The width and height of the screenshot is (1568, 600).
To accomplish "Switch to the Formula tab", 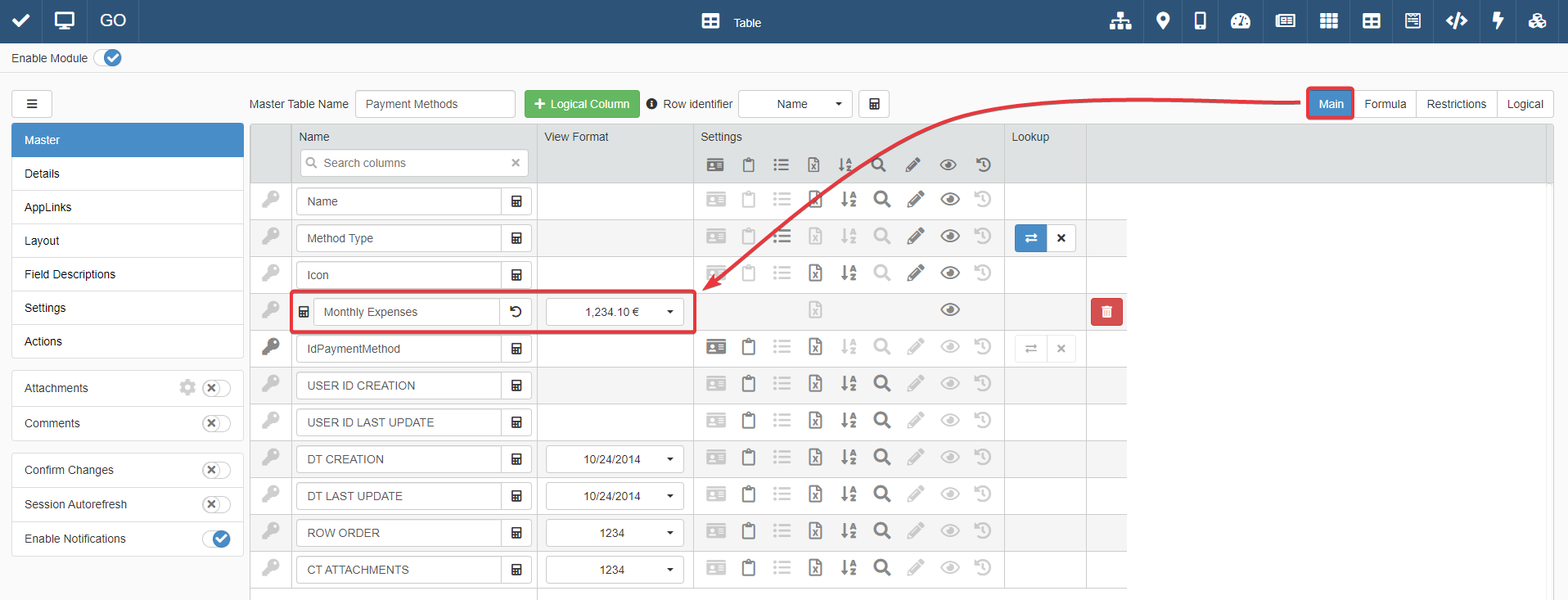I will (x=1385, y=104).
